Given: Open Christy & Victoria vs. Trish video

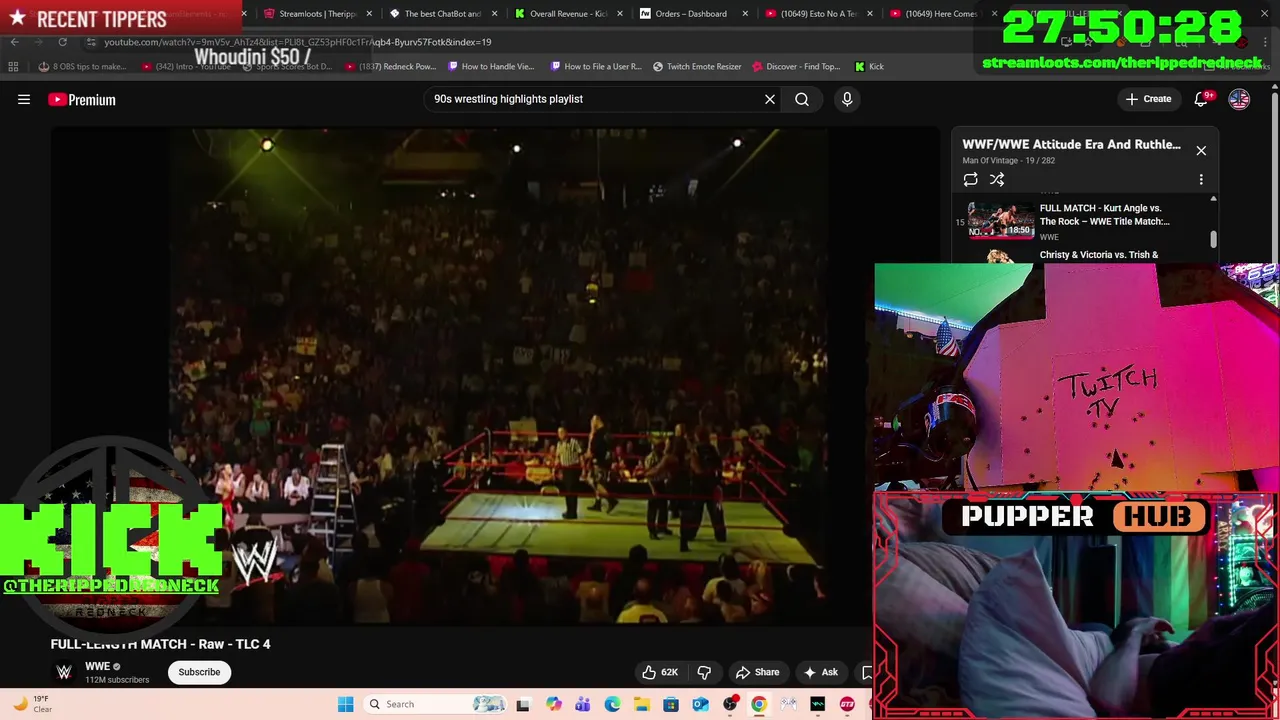Looking at the screenshot, I should [1098, 255].
